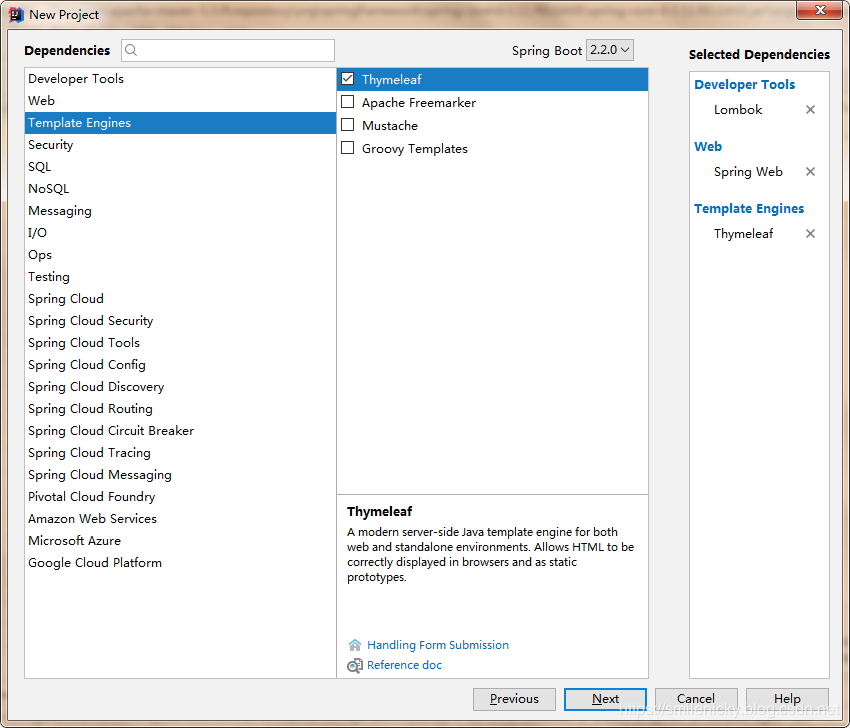Click the reference doc icon
The width and height of the screenshot is (850, 728).
[355, 665]
